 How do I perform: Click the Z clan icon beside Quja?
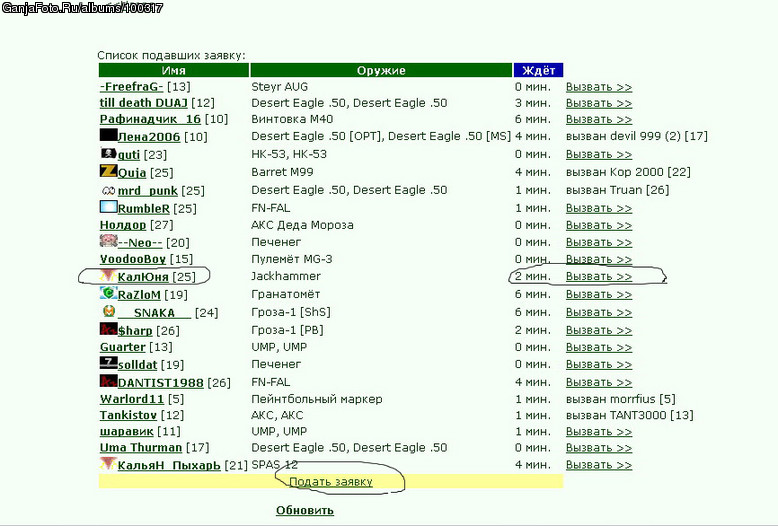point(108,171)
